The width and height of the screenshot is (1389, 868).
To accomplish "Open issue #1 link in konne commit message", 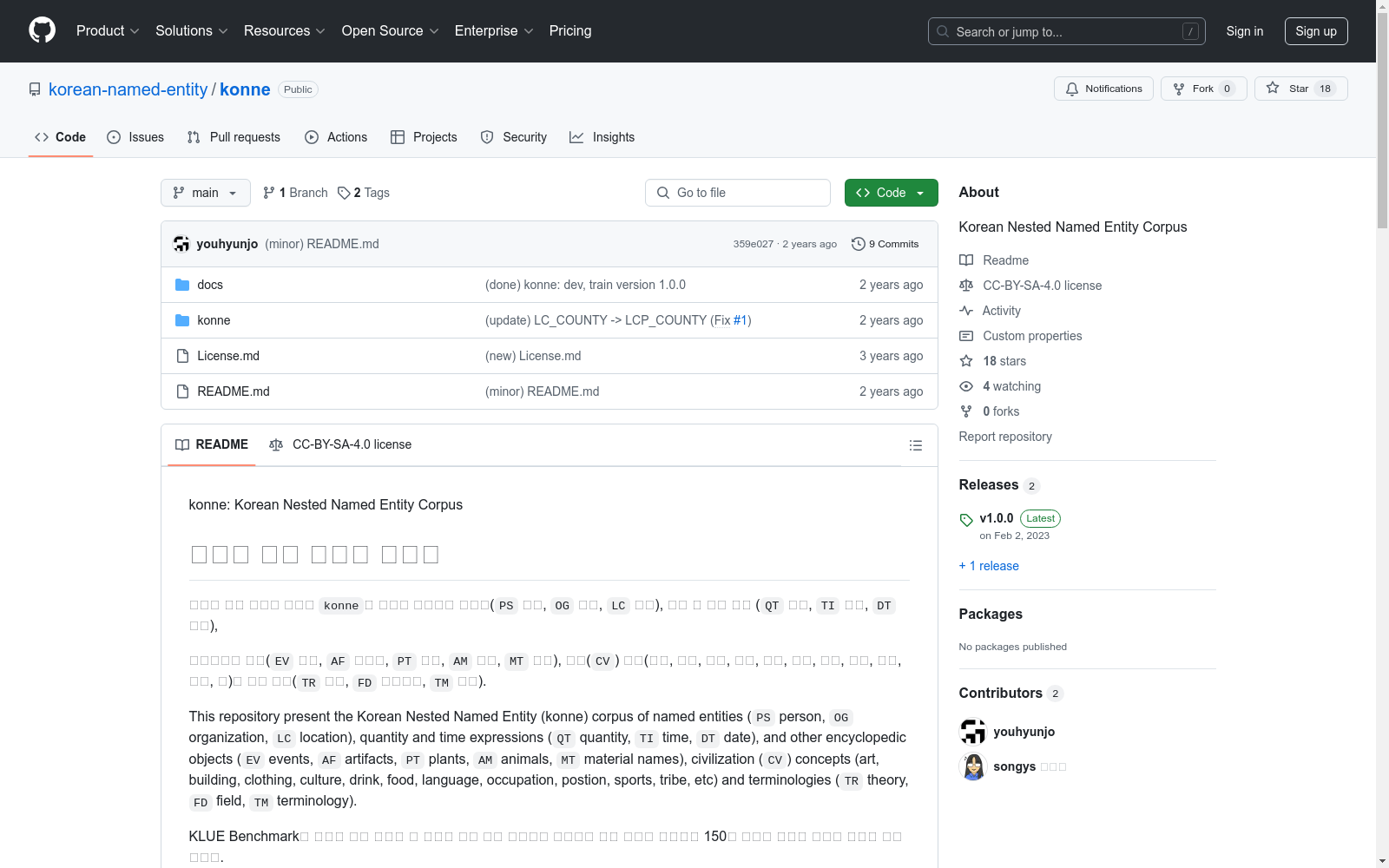I will (741, 320).
